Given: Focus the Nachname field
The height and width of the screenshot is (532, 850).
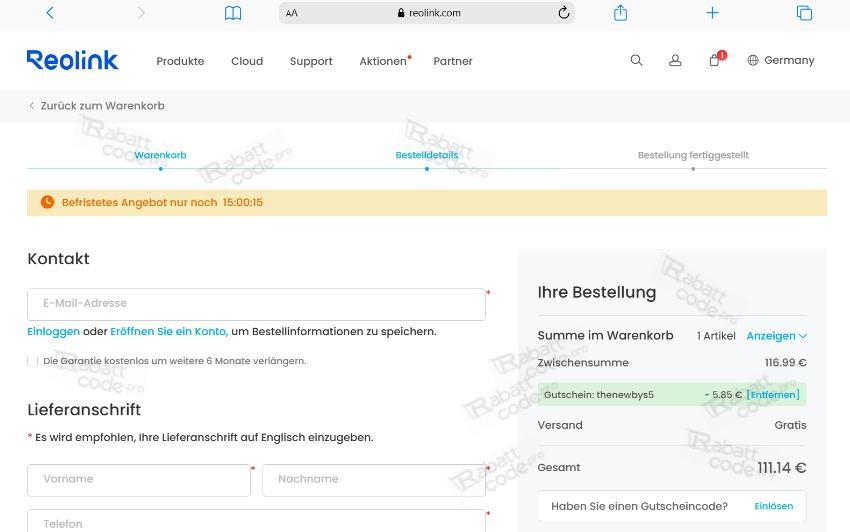Looking at the screenshot, I should [374, 480].
